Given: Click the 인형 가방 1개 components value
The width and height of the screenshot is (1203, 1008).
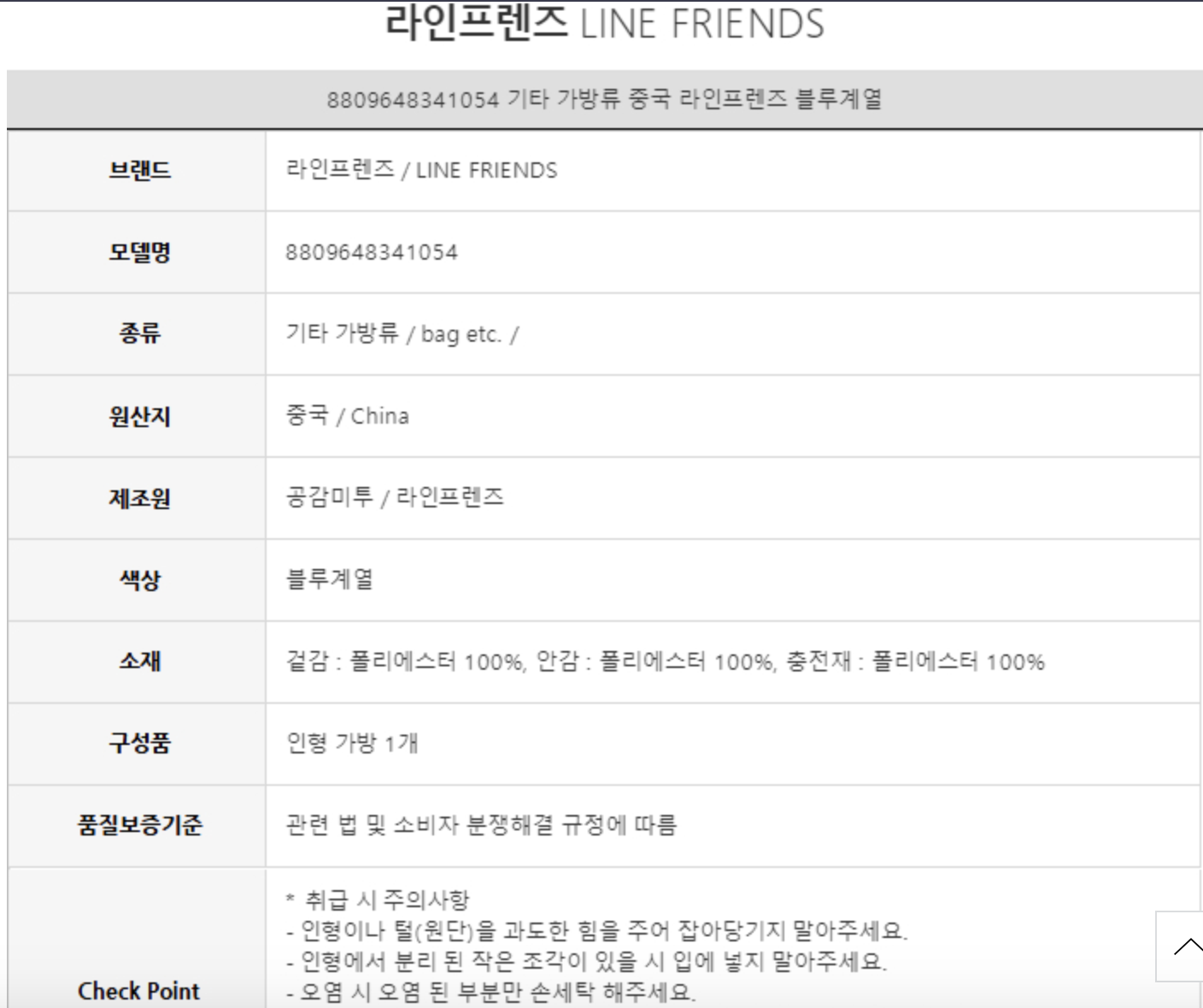Looking at the screenshot, I should [352, 743].
